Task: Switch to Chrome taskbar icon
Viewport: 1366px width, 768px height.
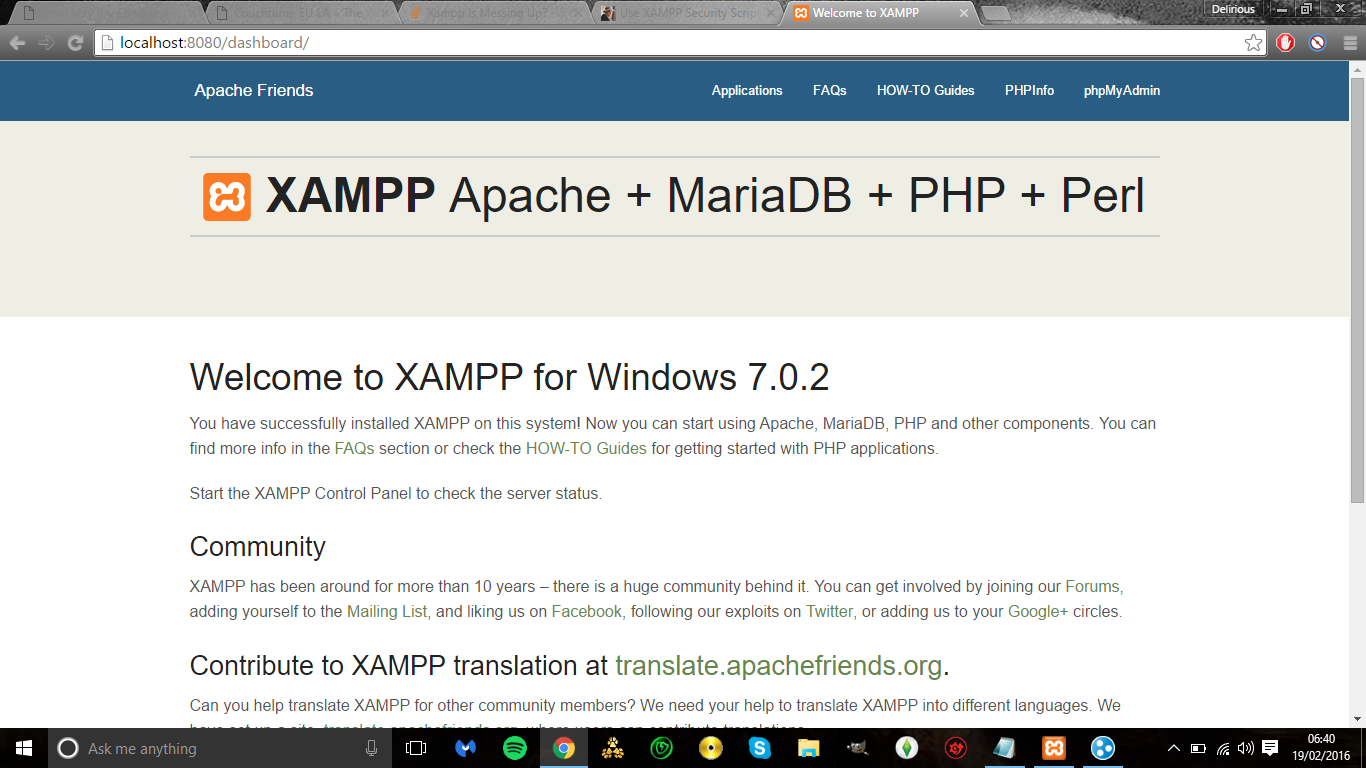Action: [x=564, y=748]
